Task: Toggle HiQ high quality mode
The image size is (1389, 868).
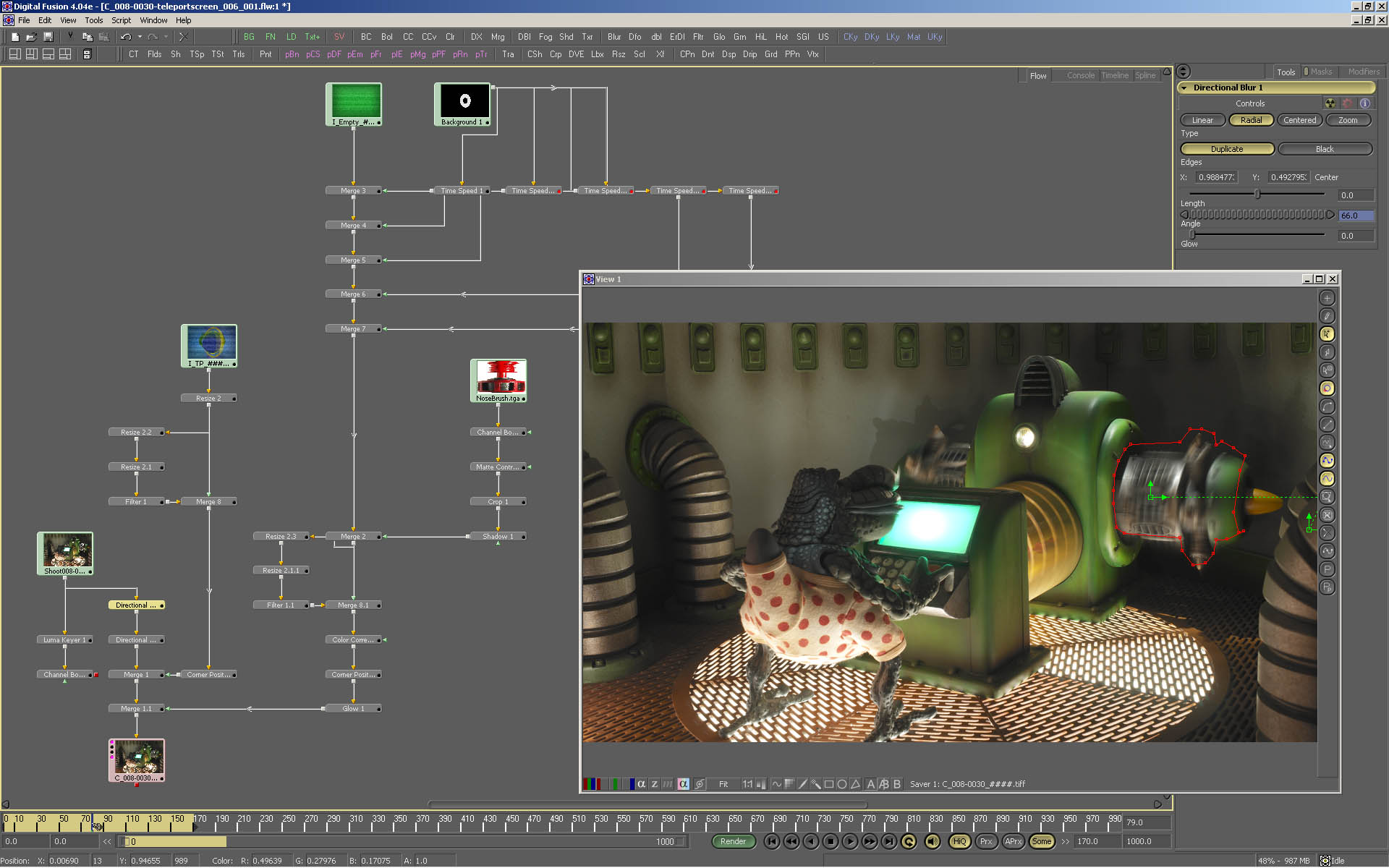Action: (959, 841)
